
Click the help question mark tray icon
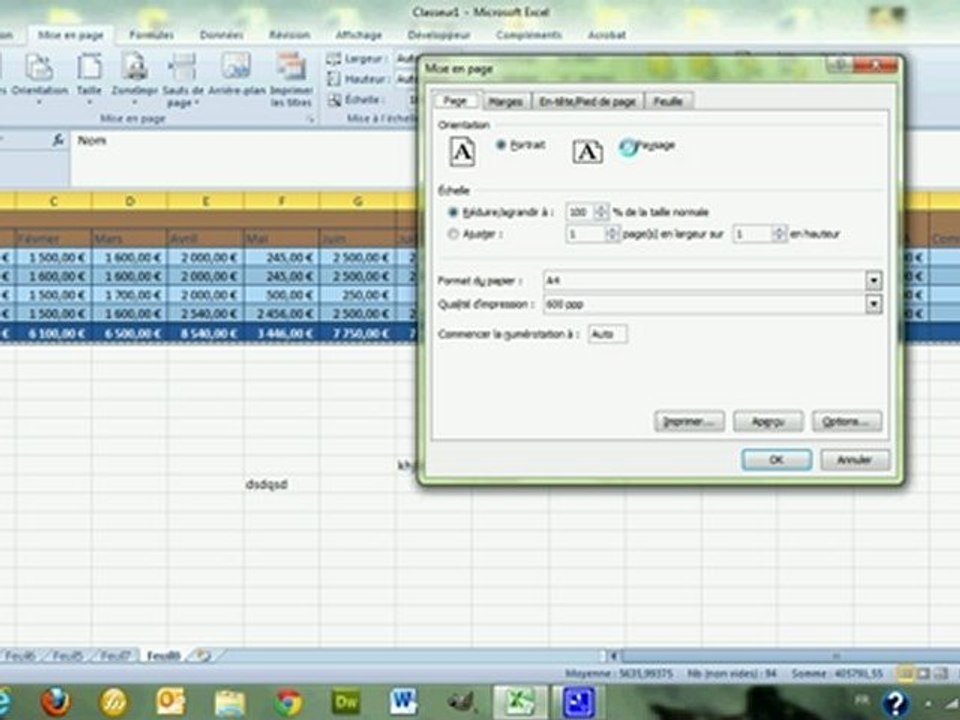[x=894, y=703]
